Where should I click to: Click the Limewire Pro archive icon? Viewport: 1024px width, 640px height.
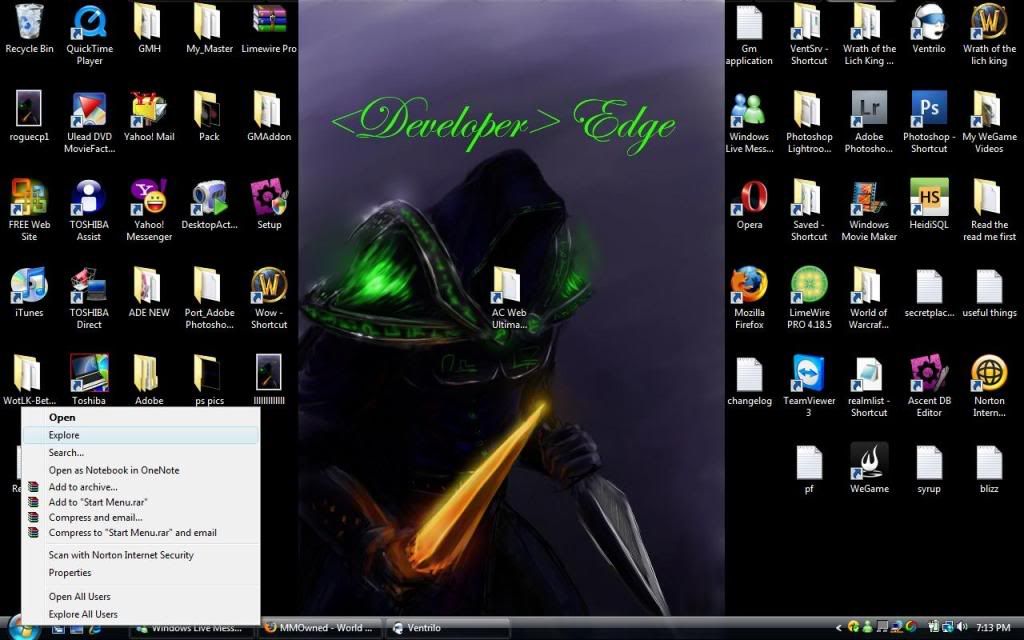tap(269, 22)
